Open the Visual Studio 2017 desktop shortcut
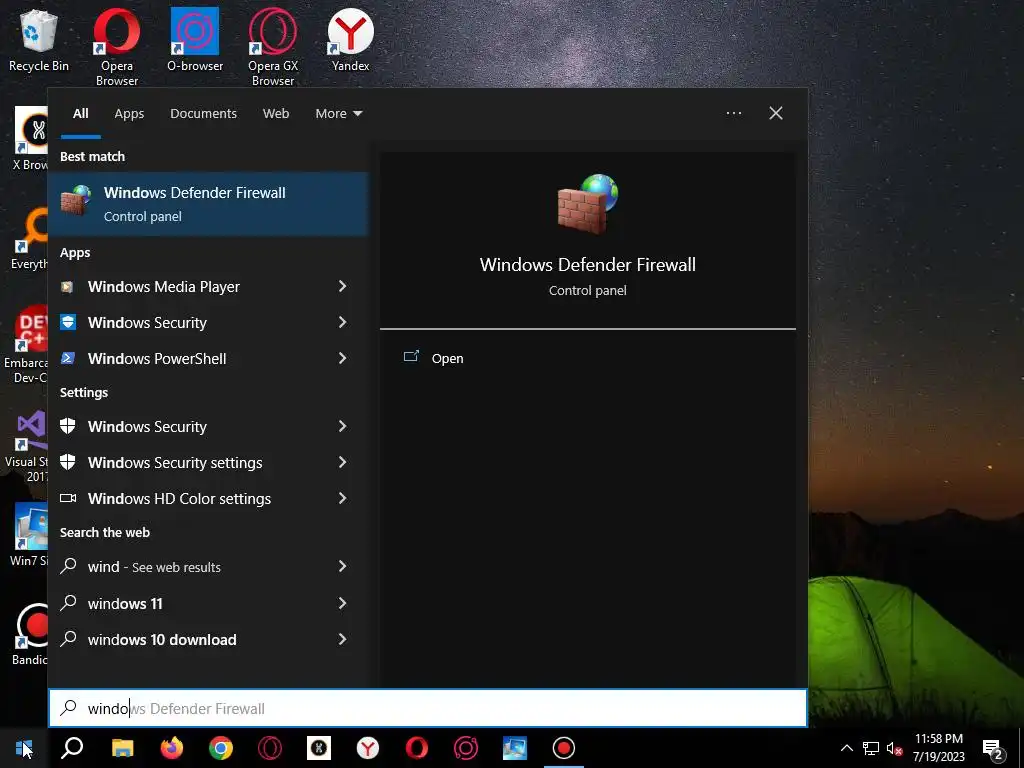The image size is (1024, 768). 26,447
